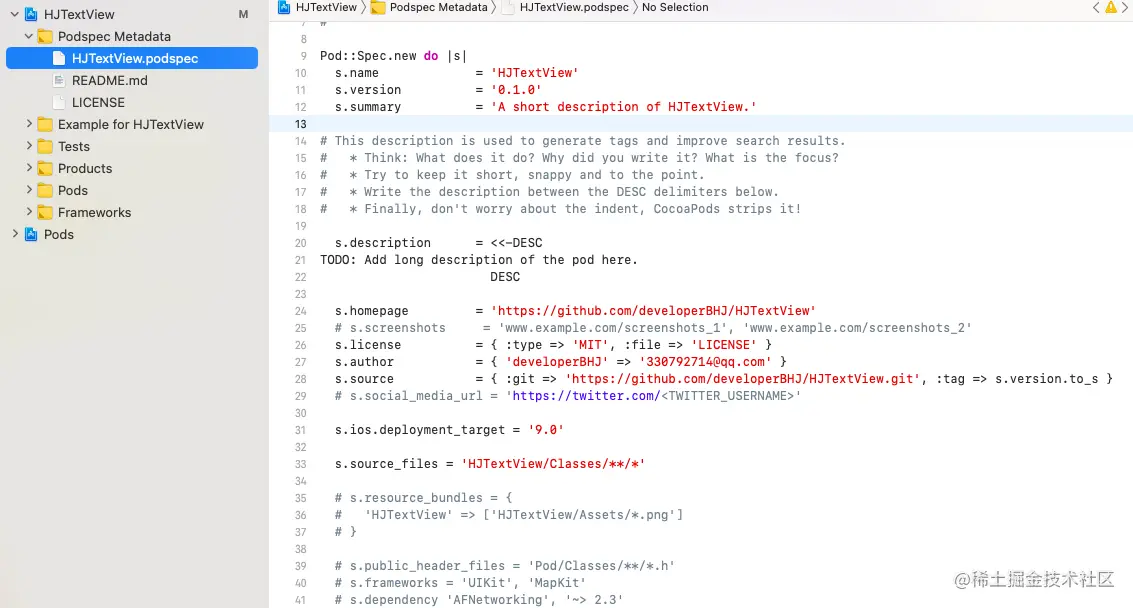
Task: Click the summary string on line 12
Action: click(624, 107)
